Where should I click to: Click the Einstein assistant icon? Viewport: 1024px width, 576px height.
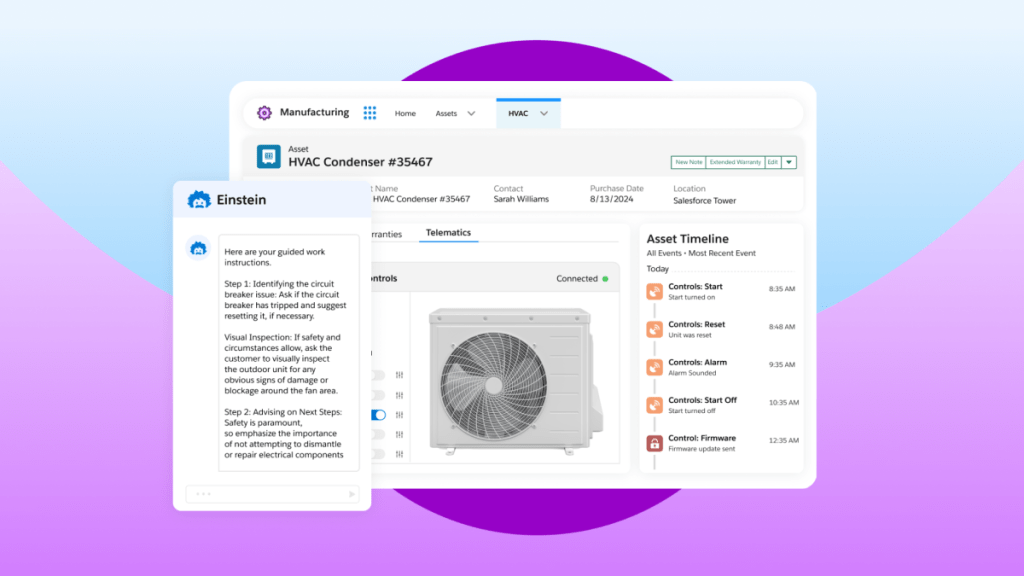click(x=199, y=199)
